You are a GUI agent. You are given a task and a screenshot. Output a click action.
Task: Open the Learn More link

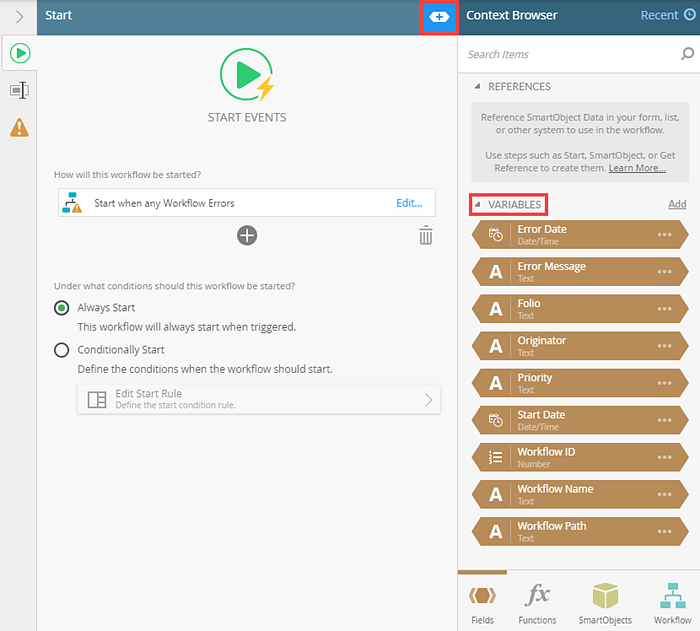pos(637,168)
